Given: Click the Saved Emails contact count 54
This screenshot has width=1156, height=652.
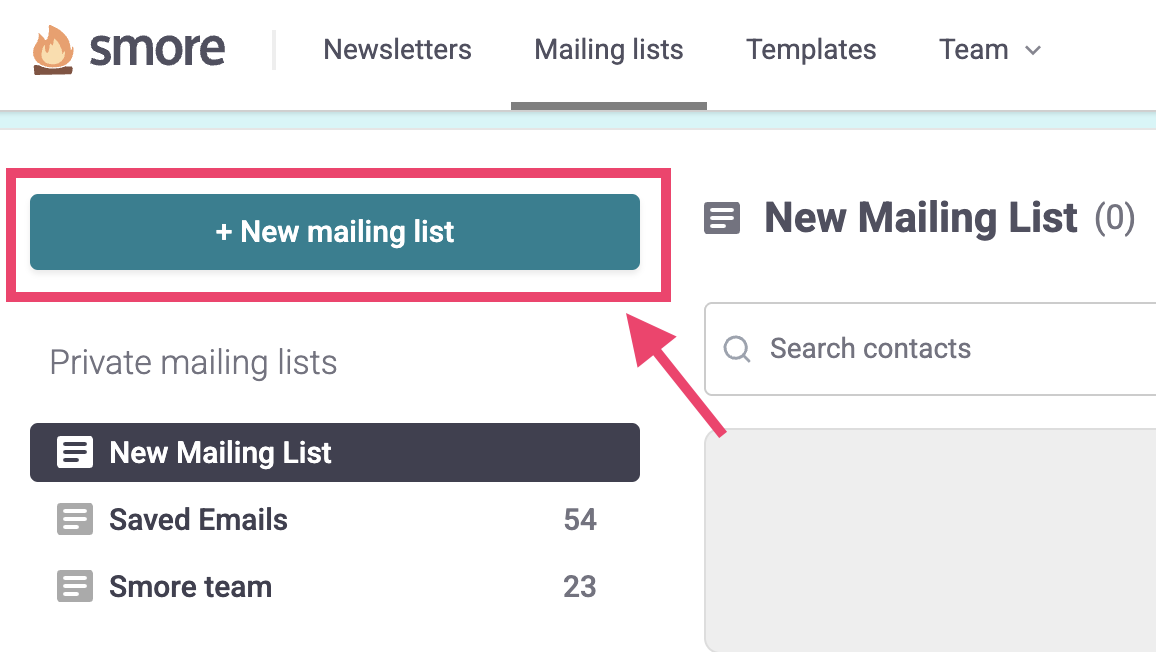Looking at the screenshot, I should click(x=580, y=519).
